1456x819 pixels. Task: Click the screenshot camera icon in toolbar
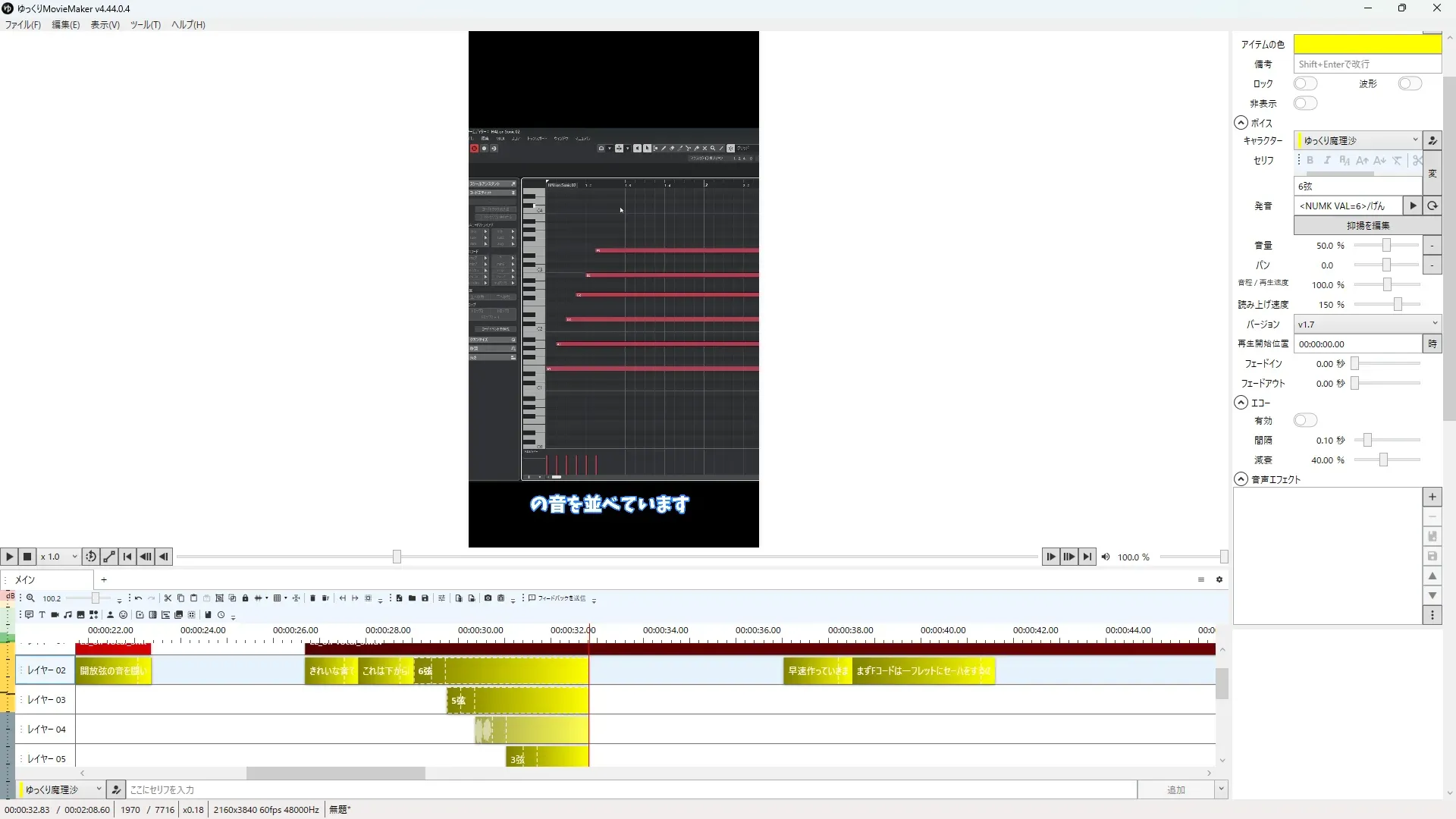(x=488, y=598)
